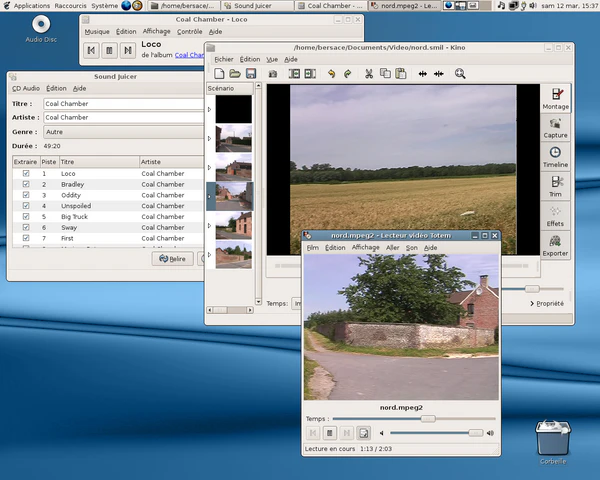This screenshot has width=600, height=480.
Task: Uncheck the Oddity track checkbox
Action: [26, 195]
